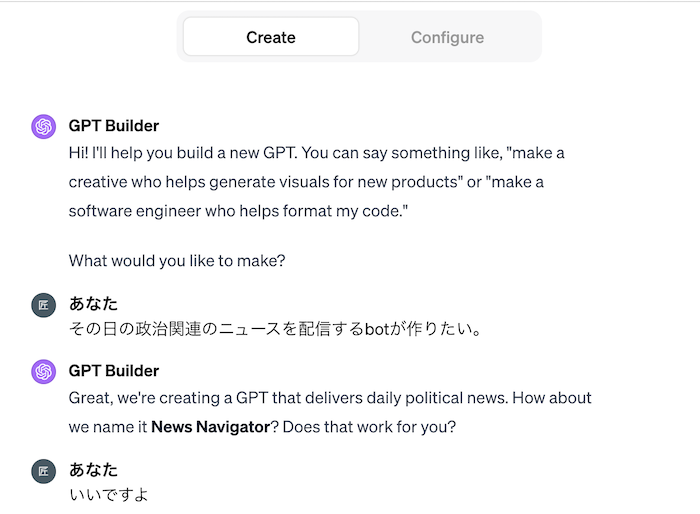Switch to the Configure tab

(x=447, y=37)
